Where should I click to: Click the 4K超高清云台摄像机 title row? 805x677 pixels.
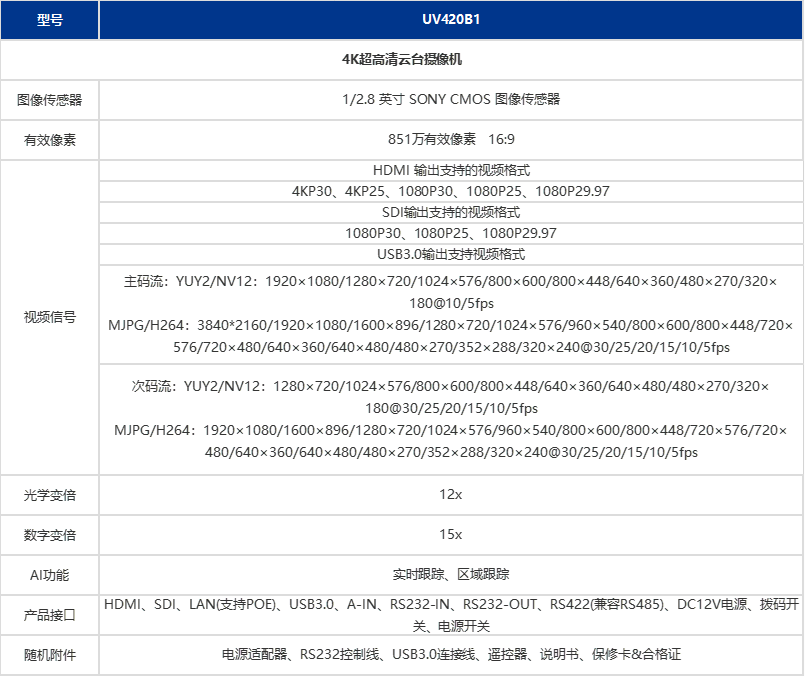point(402,59)
